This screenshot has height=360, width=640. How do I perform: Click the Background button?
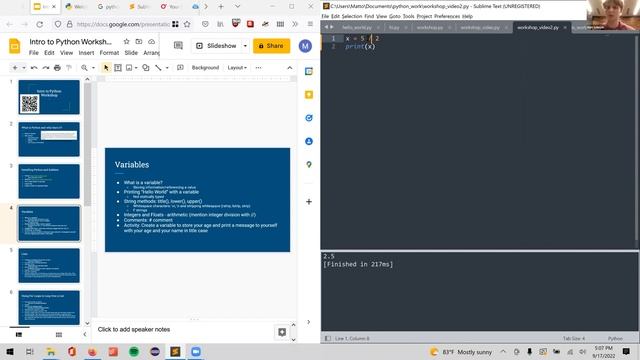tap(205, 68)
